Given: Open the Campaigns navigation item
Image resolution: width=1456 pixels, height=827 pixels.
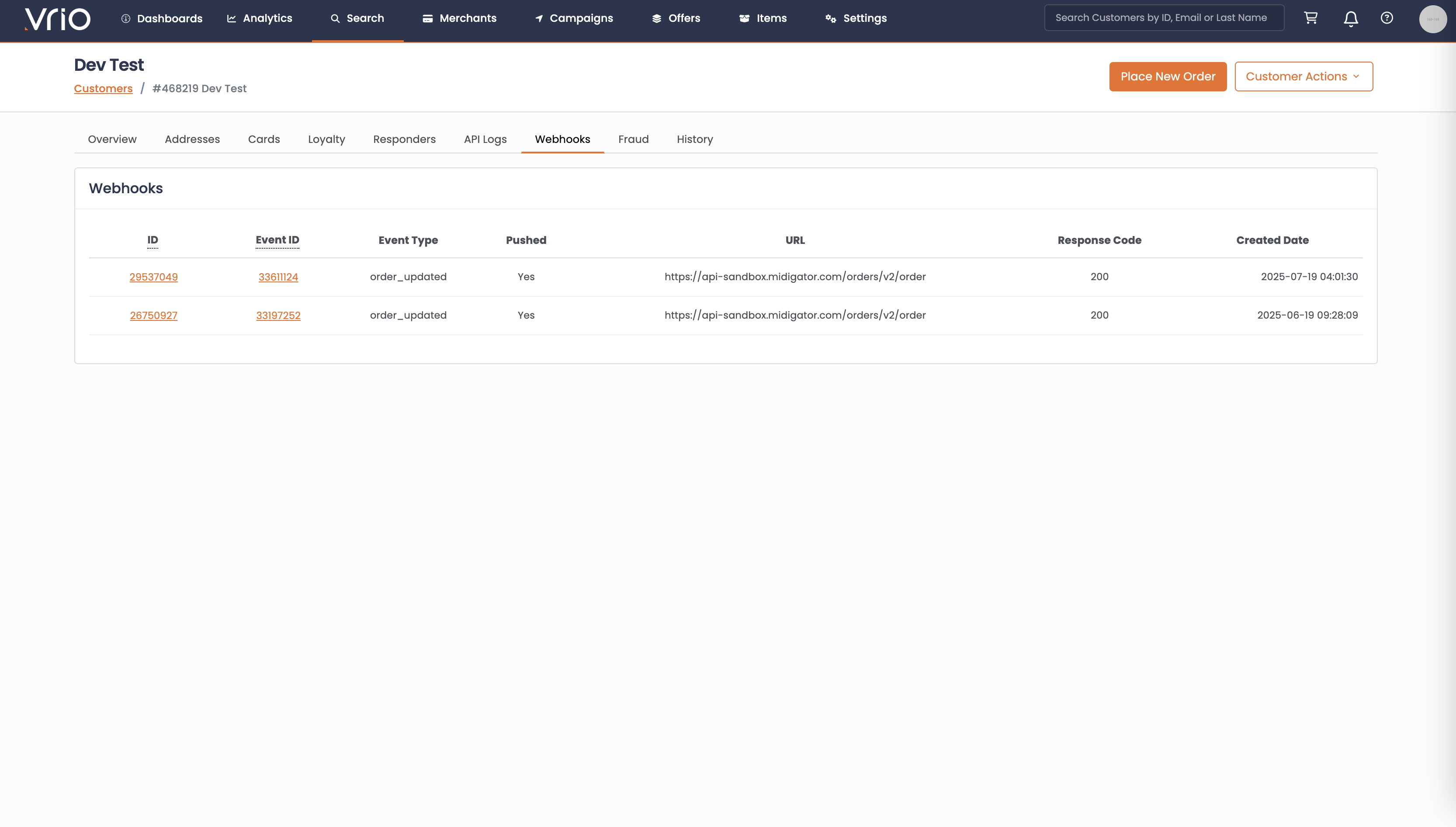Looking at the screenshot, I should pyautogui.click(x=574, y=19).
